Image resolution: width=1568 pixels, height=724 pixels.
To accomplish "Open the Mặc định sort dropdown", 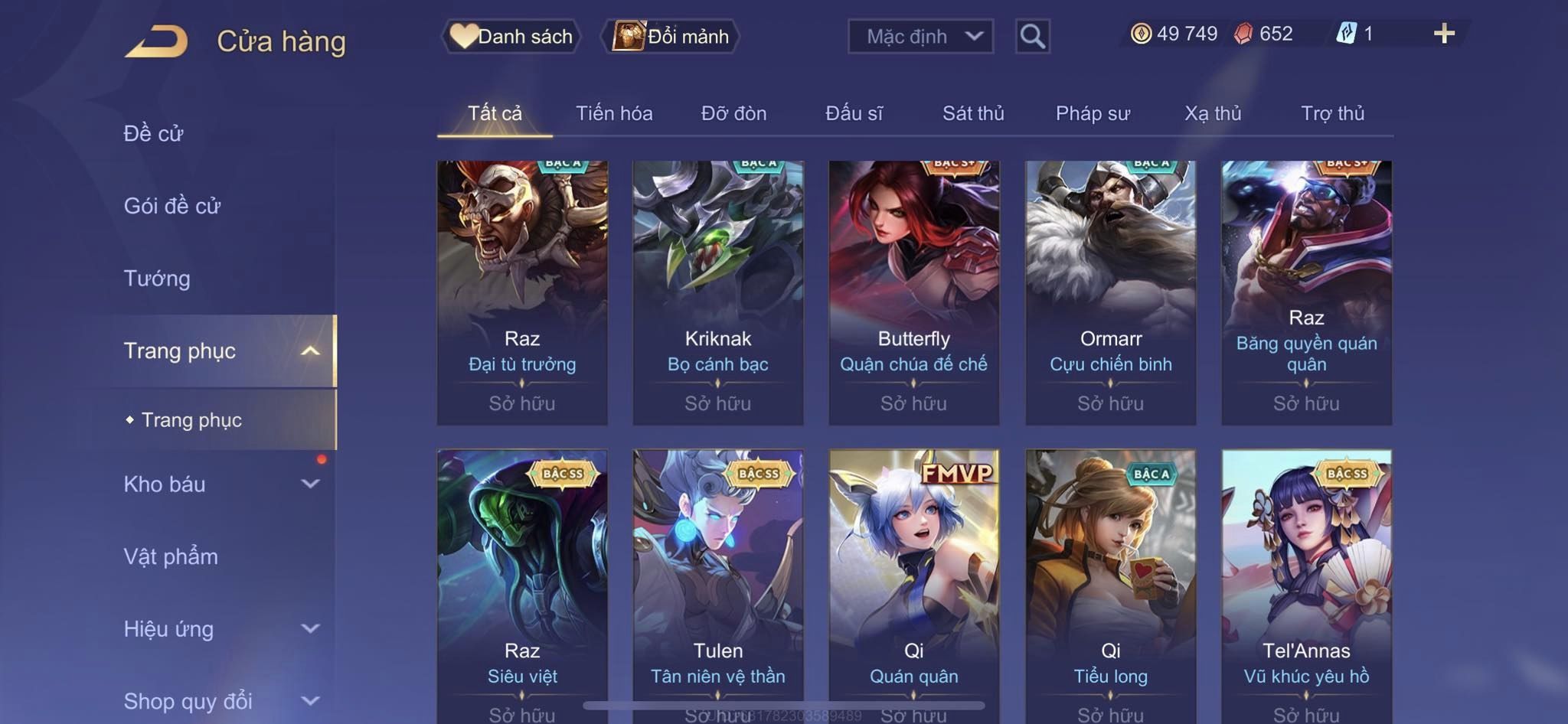I will coord(920,36).
